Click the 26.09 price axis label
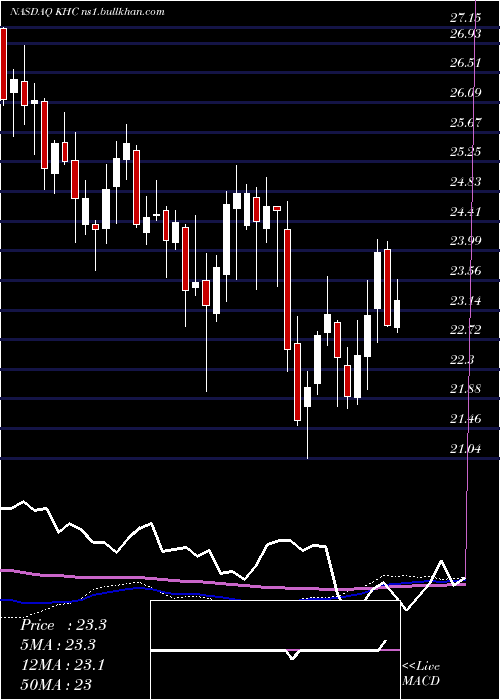Screen dimensions: 500x700 click(466, 93)
